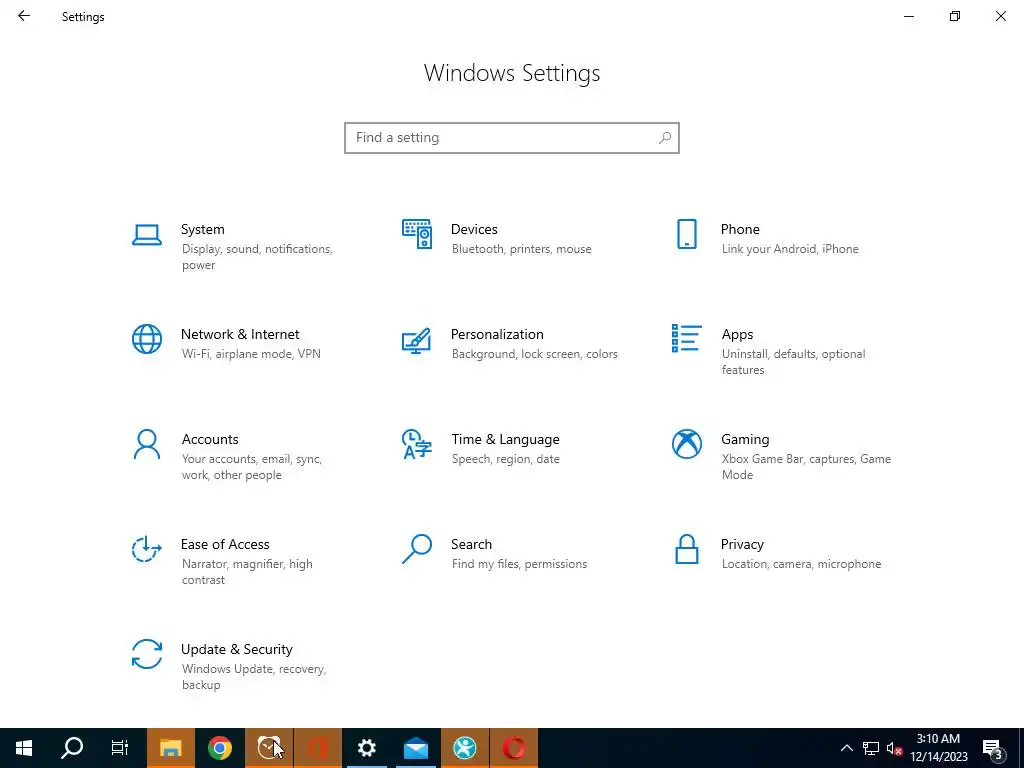The width and height of the screenshot is (1024, 768).
Task: Click the Privacy padlock icon
Action: pos(686,549)
